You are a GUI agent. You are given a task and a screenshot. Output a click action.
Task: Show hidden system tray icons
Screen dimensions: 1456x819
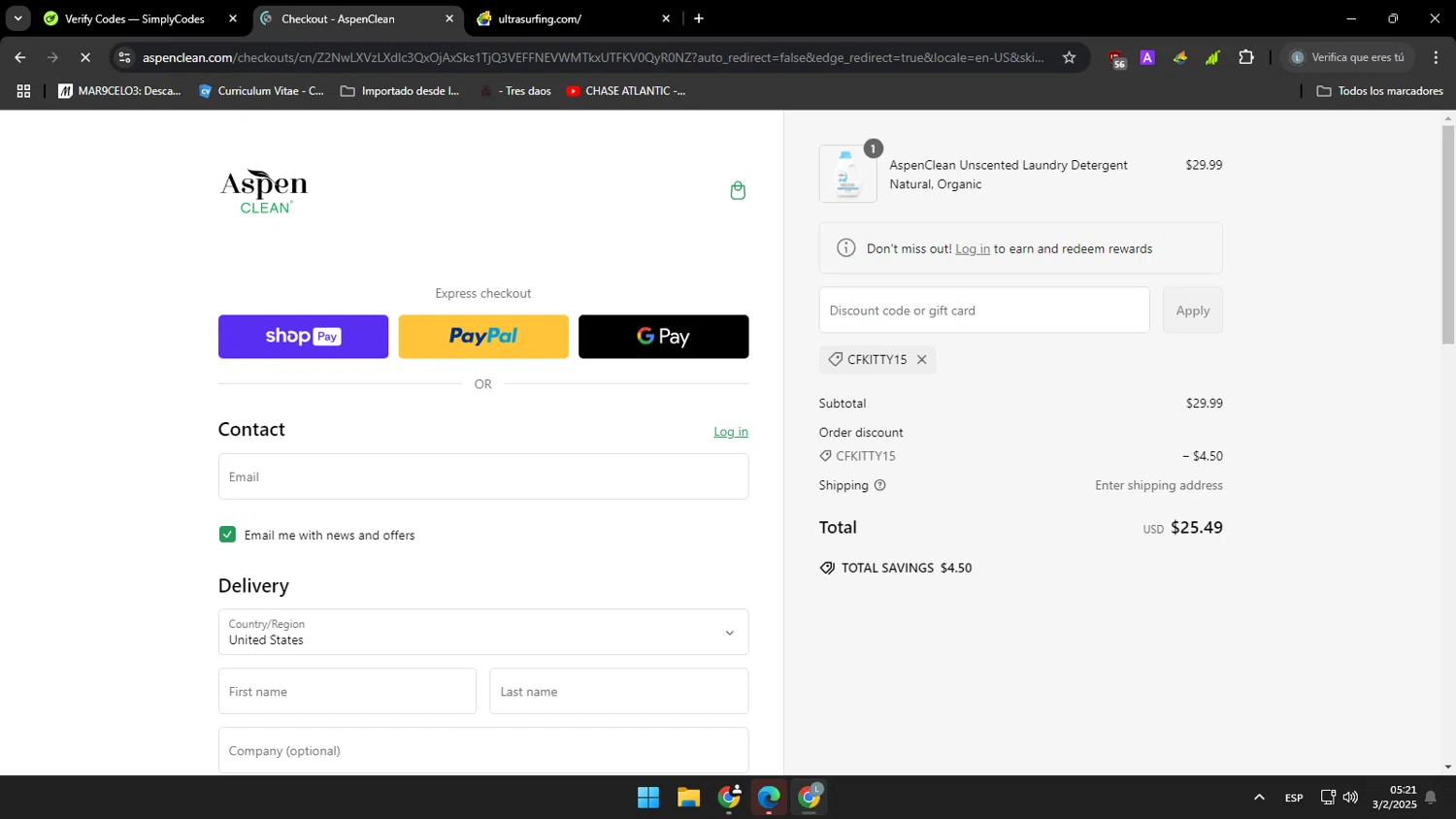click(x=1259, y=798)
